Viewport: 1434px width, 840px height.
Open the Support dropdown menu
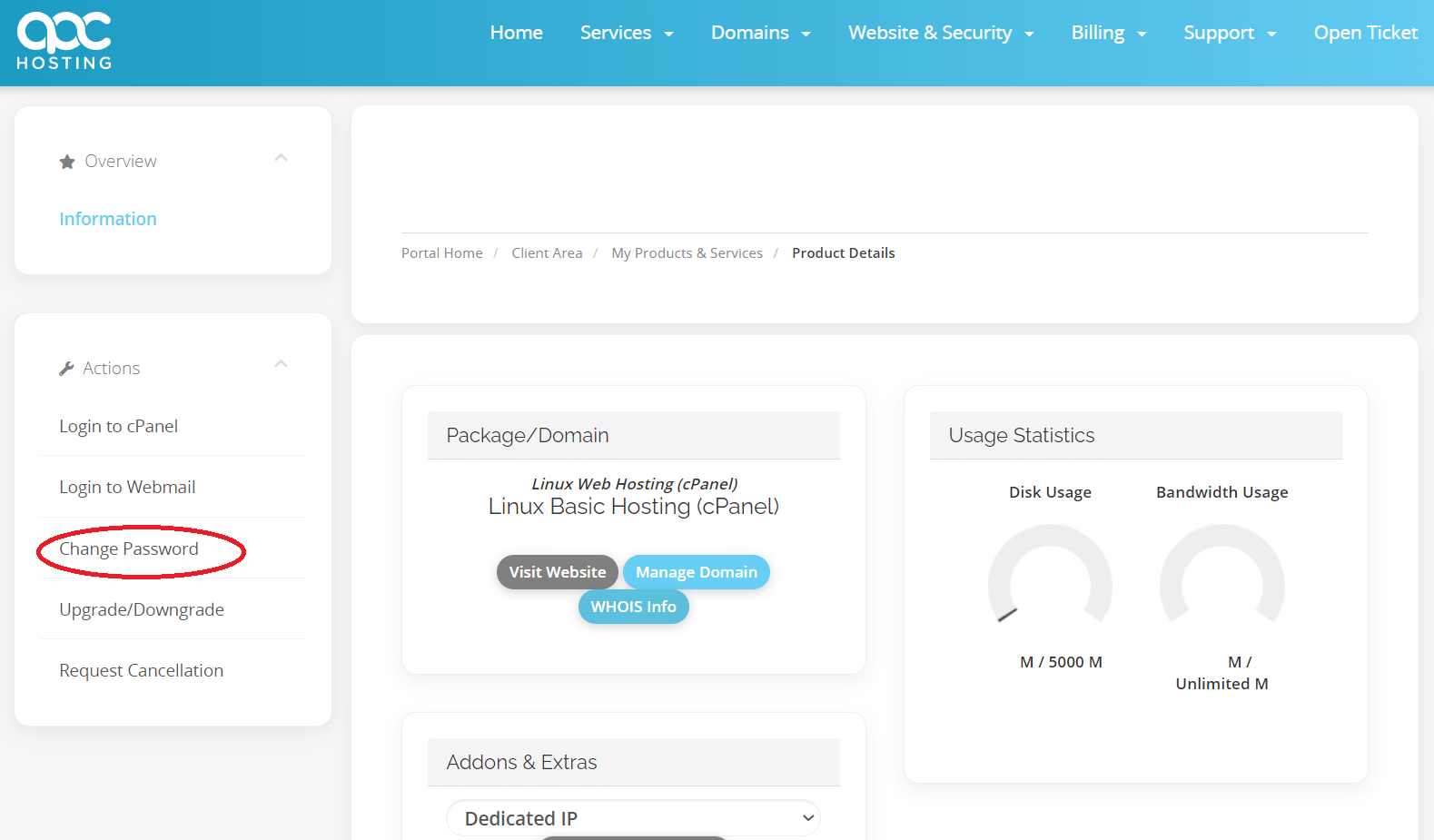pyautogui.click(x=1230, y=33)
